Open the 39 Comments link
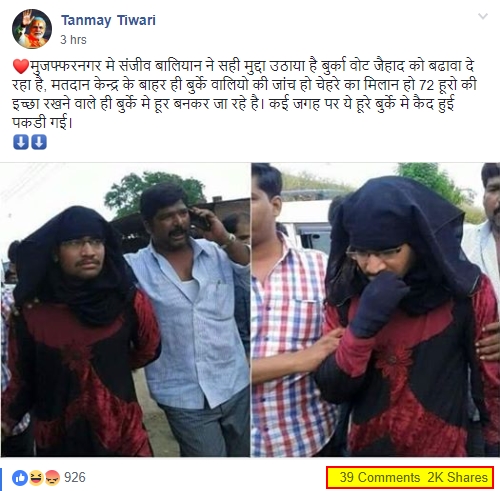This screenshot has height=491, width=500. (x=380, y=477)
